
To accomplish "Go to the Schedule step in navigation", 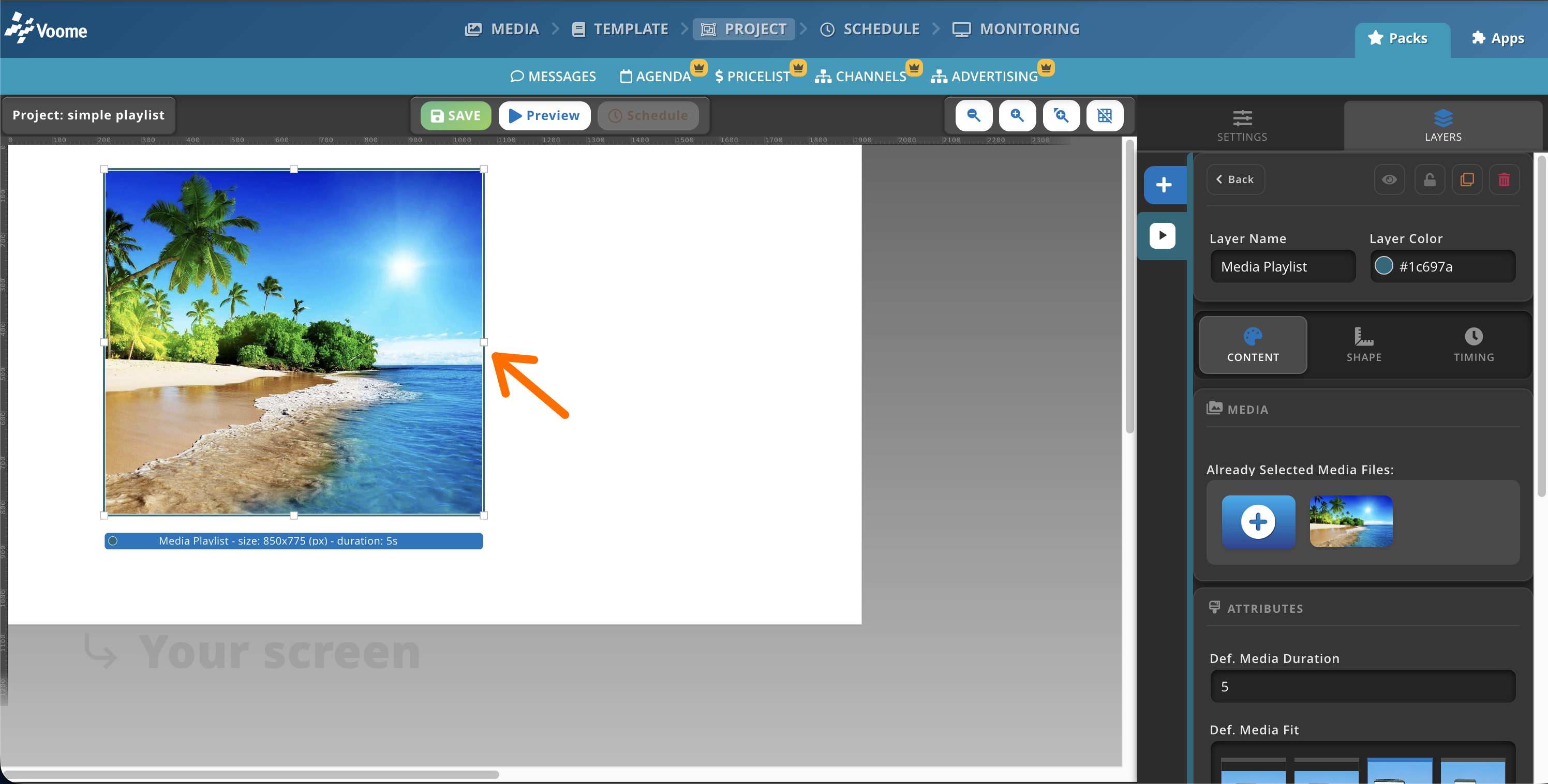I will [x=870, y=29].
